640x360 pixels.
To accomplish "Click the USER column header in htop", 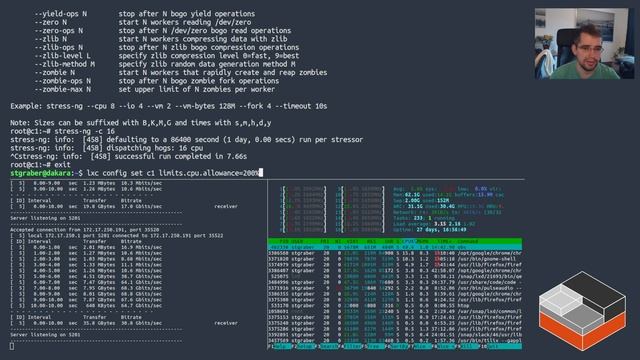I will tap(297, 241).
